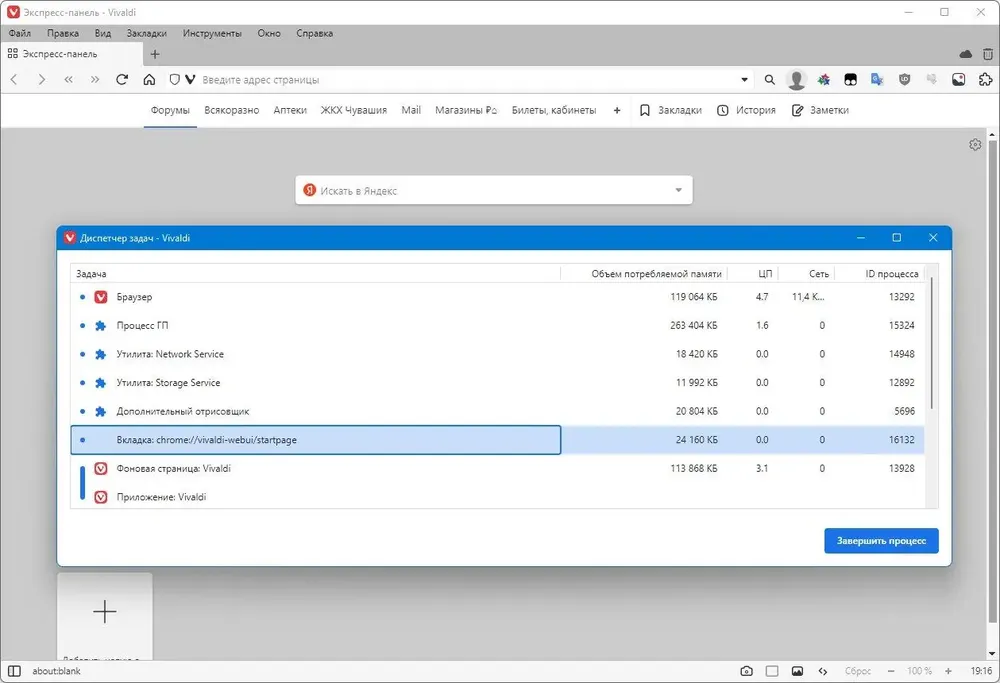Click the fast forward double-arrow icon
1000x683 pixels.
click(95, 80)
